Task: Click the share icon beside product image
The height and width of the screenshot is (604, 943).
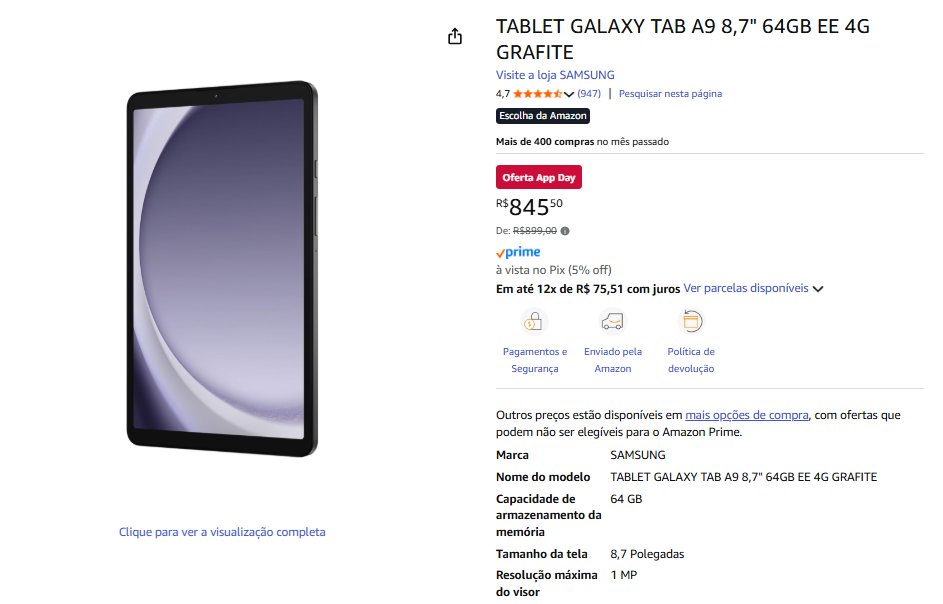Action: [455, 37]
